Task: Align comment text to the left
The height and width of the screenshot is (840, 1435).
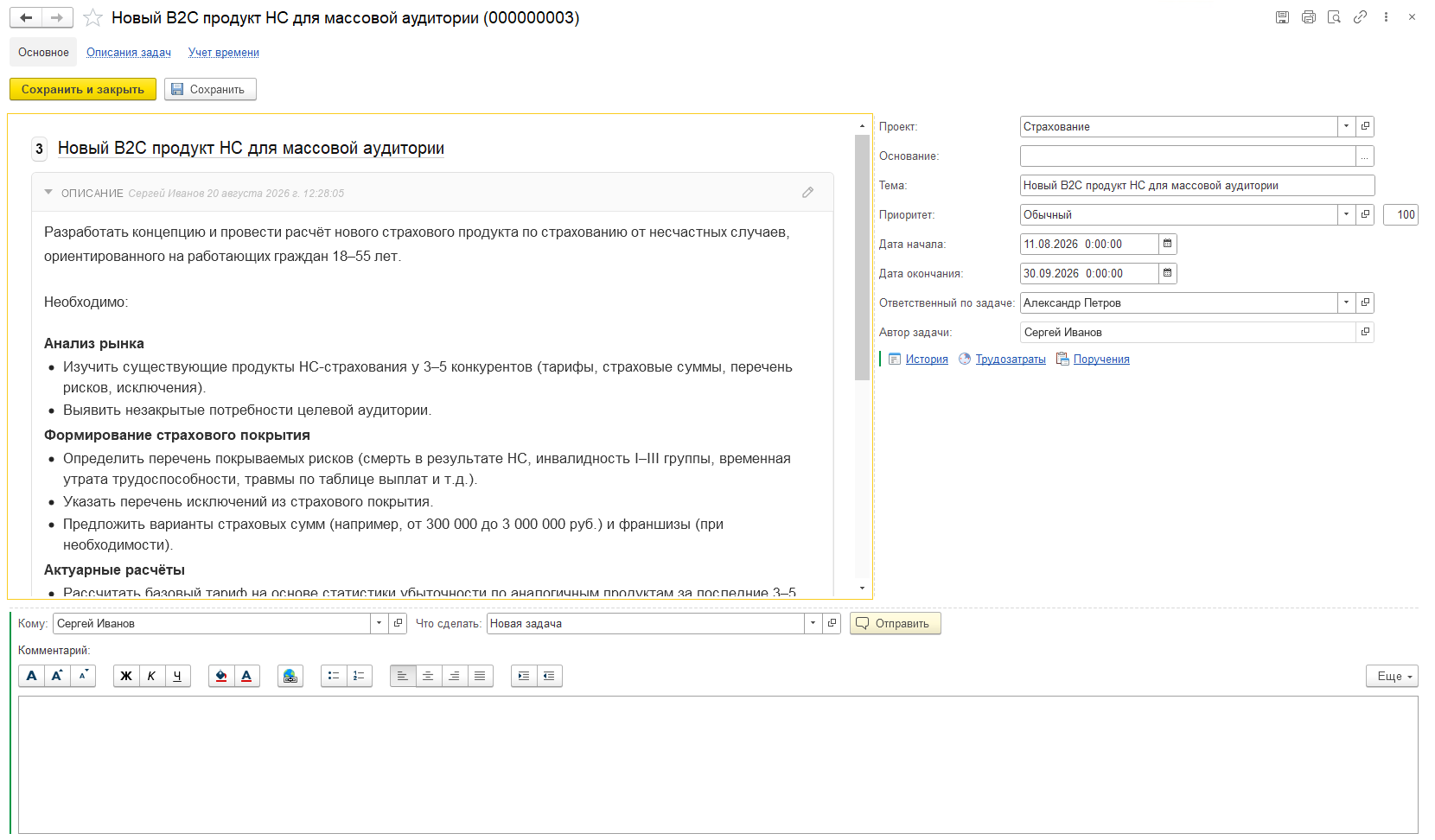Action: pyautogui.click(x=403, y=676)
